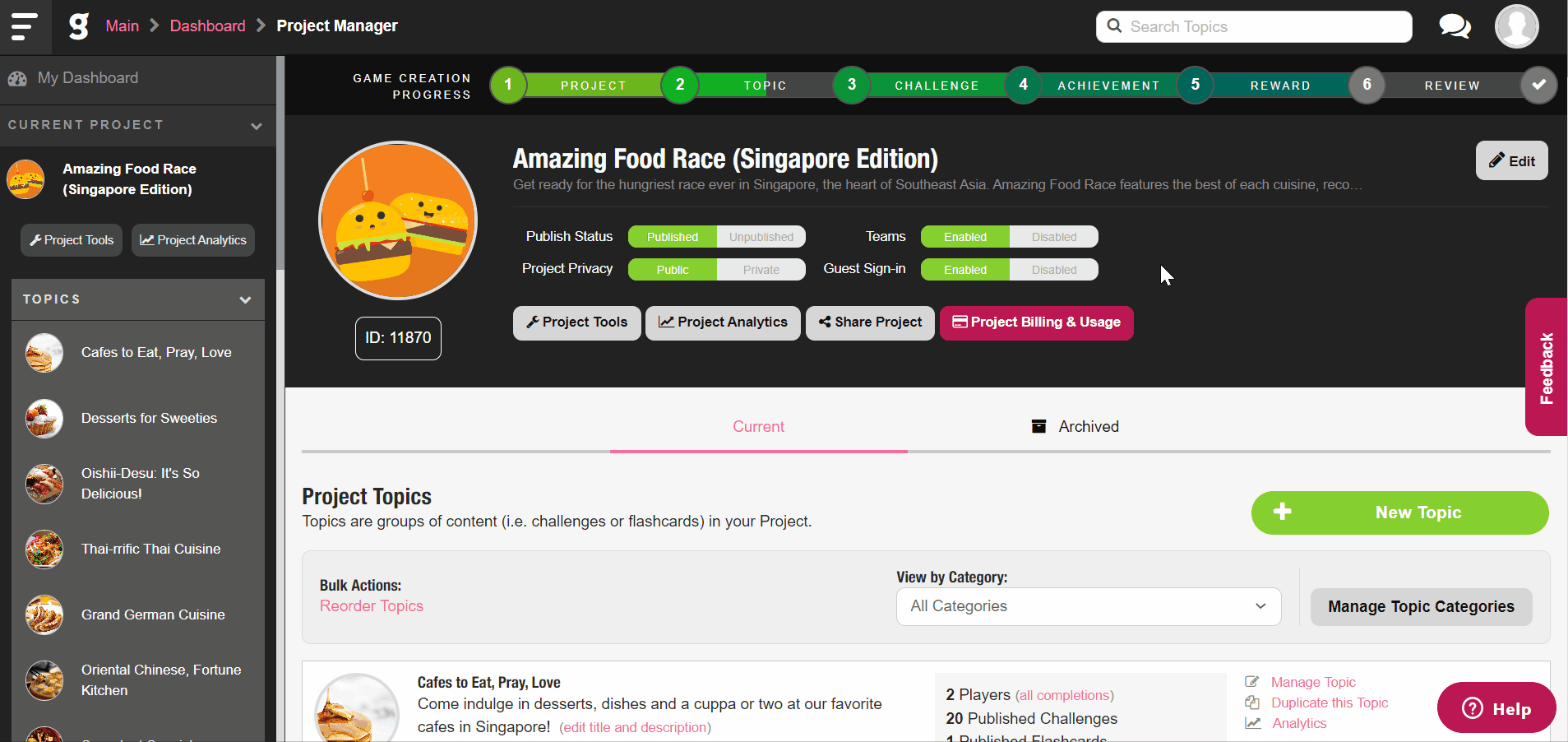Click Manage Topic Categories button
The image size is (1568, 742).
click(x=1421, y=607)
